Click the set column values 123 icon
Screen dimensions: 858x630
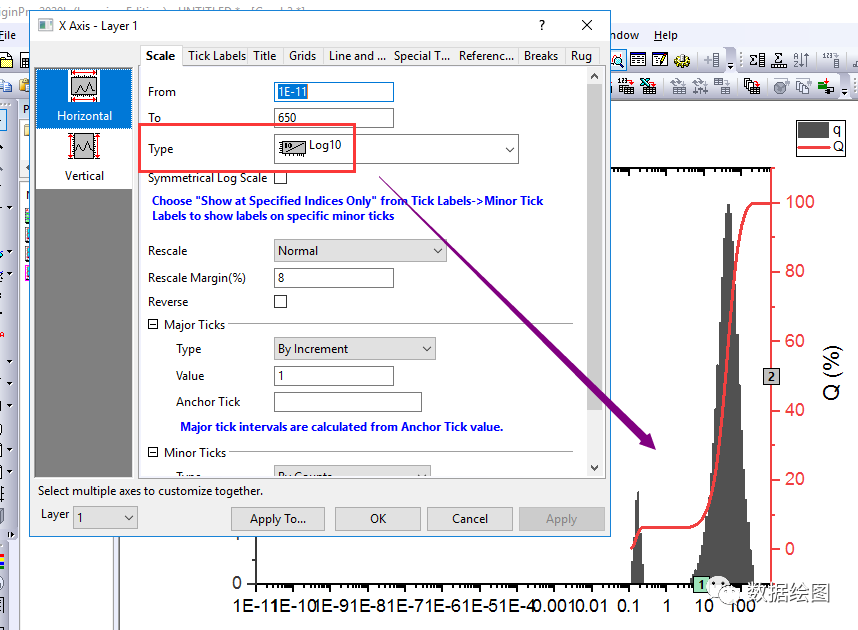831,60
